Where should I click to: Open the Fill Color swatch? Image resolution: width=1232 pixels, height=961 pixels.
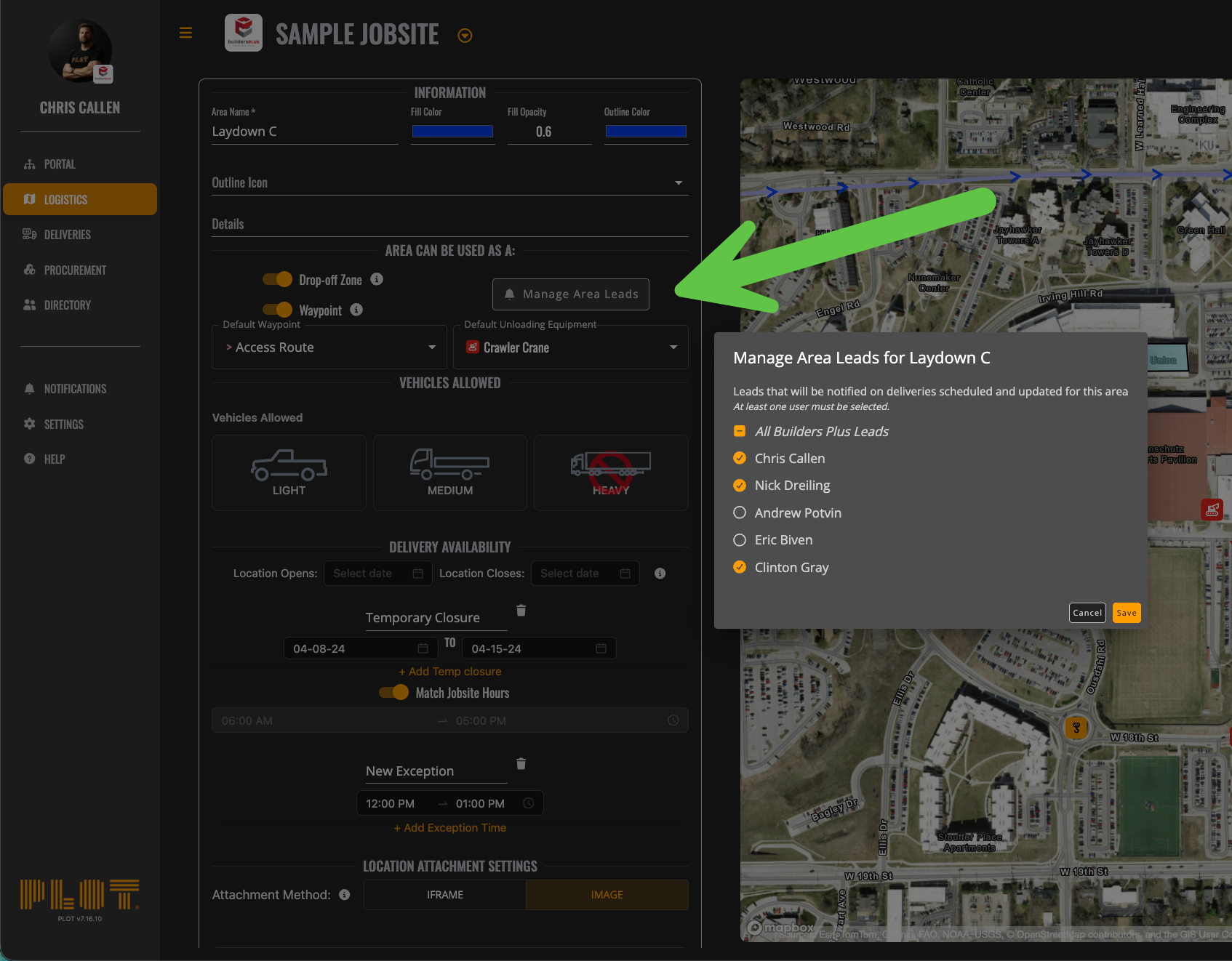[452, 132]
